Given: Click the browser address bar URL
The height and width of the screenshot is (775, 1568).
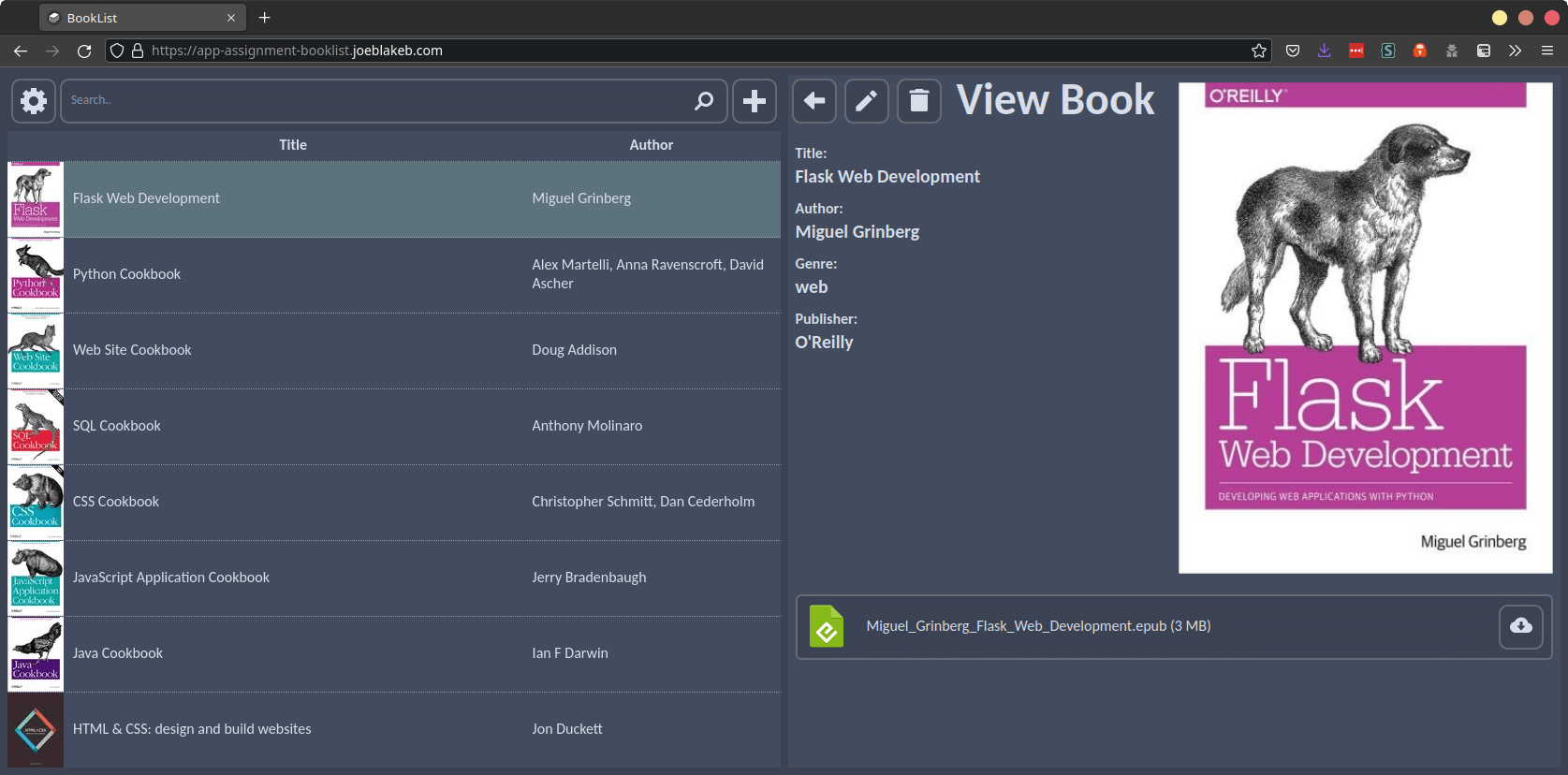Looking at the screenshot, I should 297,51.
